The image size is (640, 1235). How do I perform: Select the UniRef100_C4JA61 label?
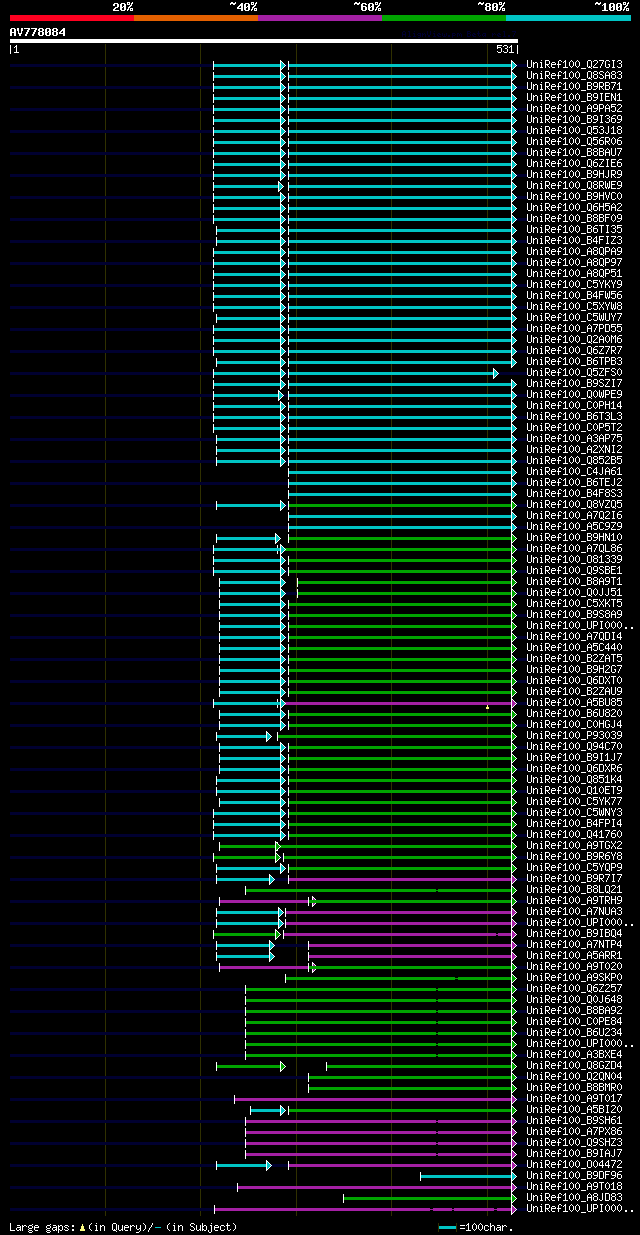point(574,471)
